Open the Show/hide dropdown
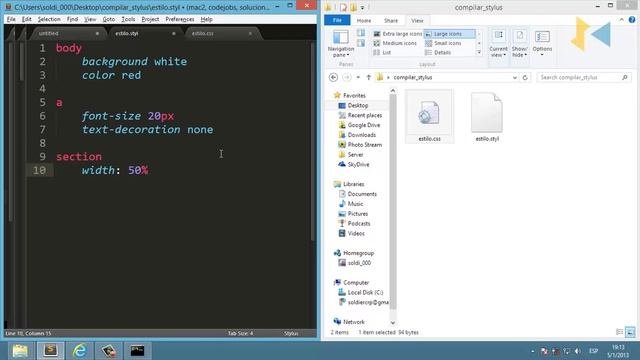This screenshot has height=360, width=640. [520, 43]
